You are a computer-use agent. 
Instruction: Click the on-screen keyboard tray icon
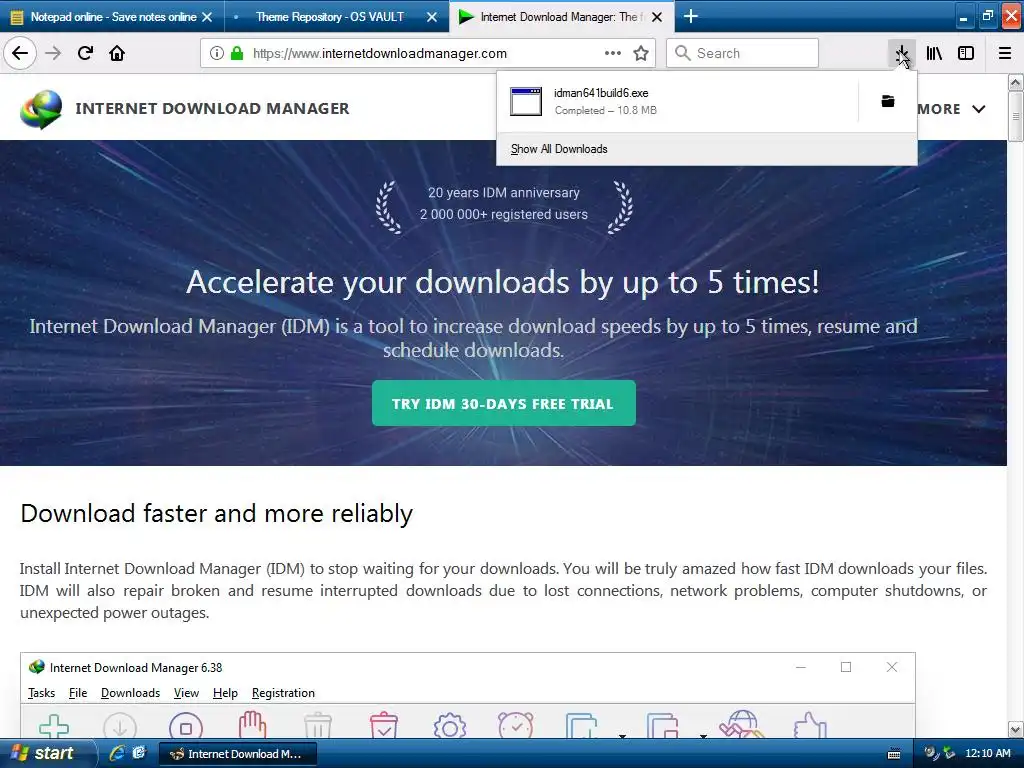click(893, 754)
